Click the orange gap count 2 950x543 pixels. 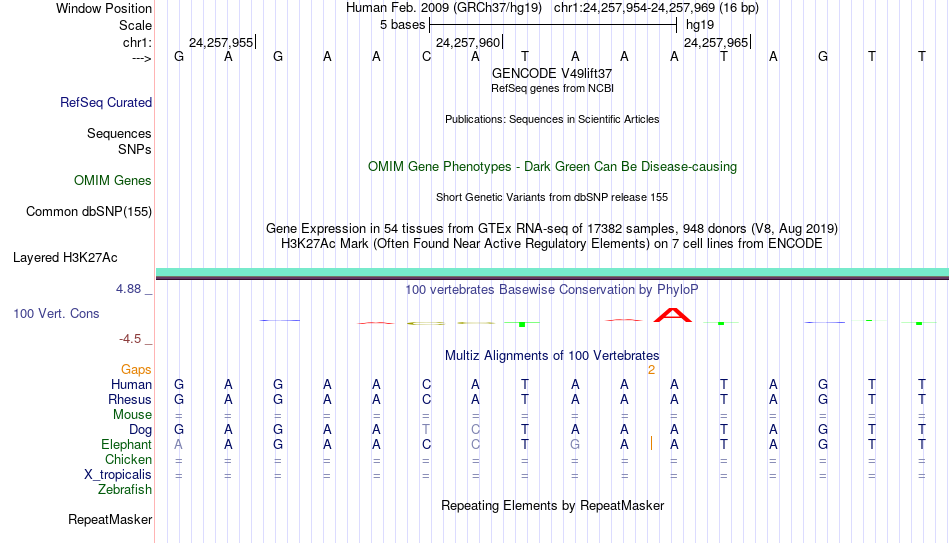pyautogui.click(x=651, y=370)
